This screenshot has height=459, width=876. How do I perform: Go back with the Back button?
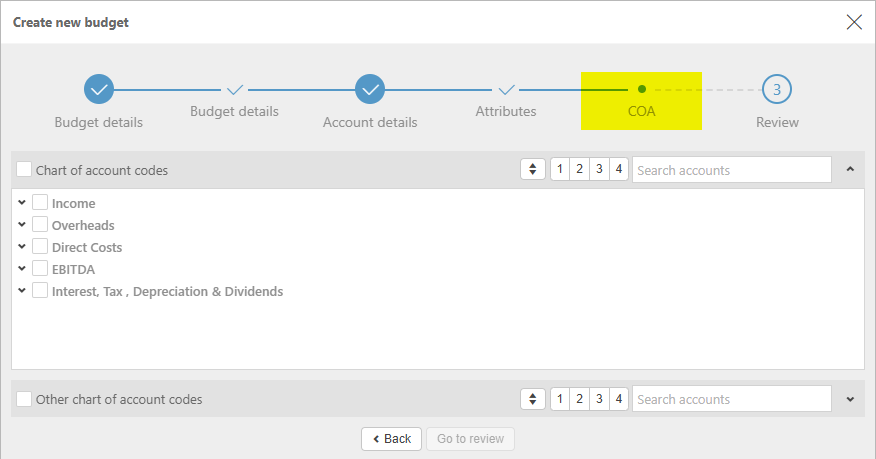click(x=391, y=438)
